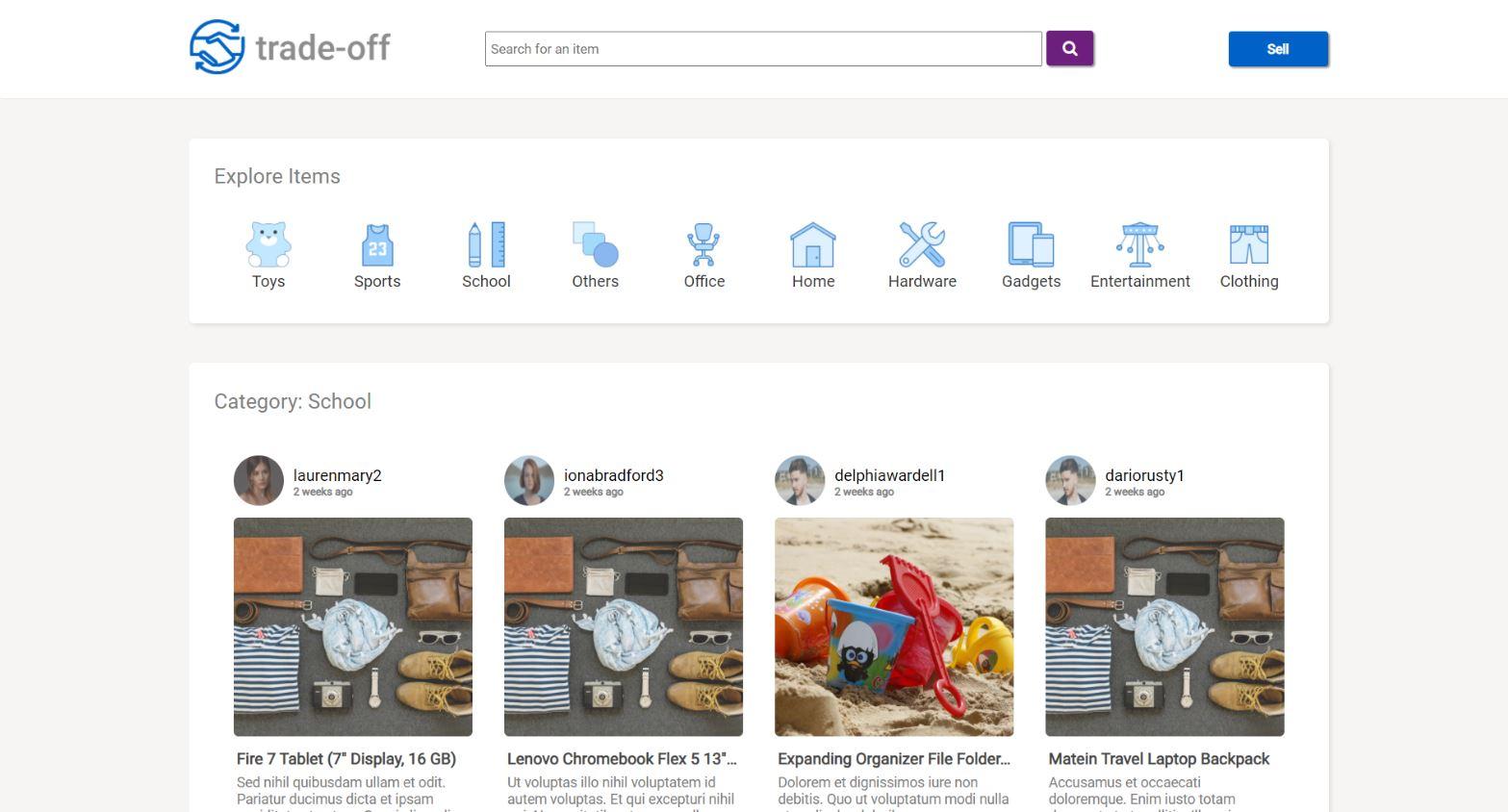
Task: Select the Gadgets category icon
Action: pyautogui.click(x=1031, y=245)
